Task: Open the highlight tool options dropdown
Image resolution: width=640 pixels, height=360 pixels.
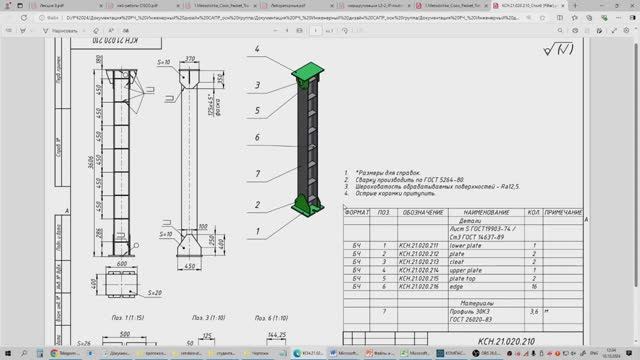Action: [x=32, y=31]
